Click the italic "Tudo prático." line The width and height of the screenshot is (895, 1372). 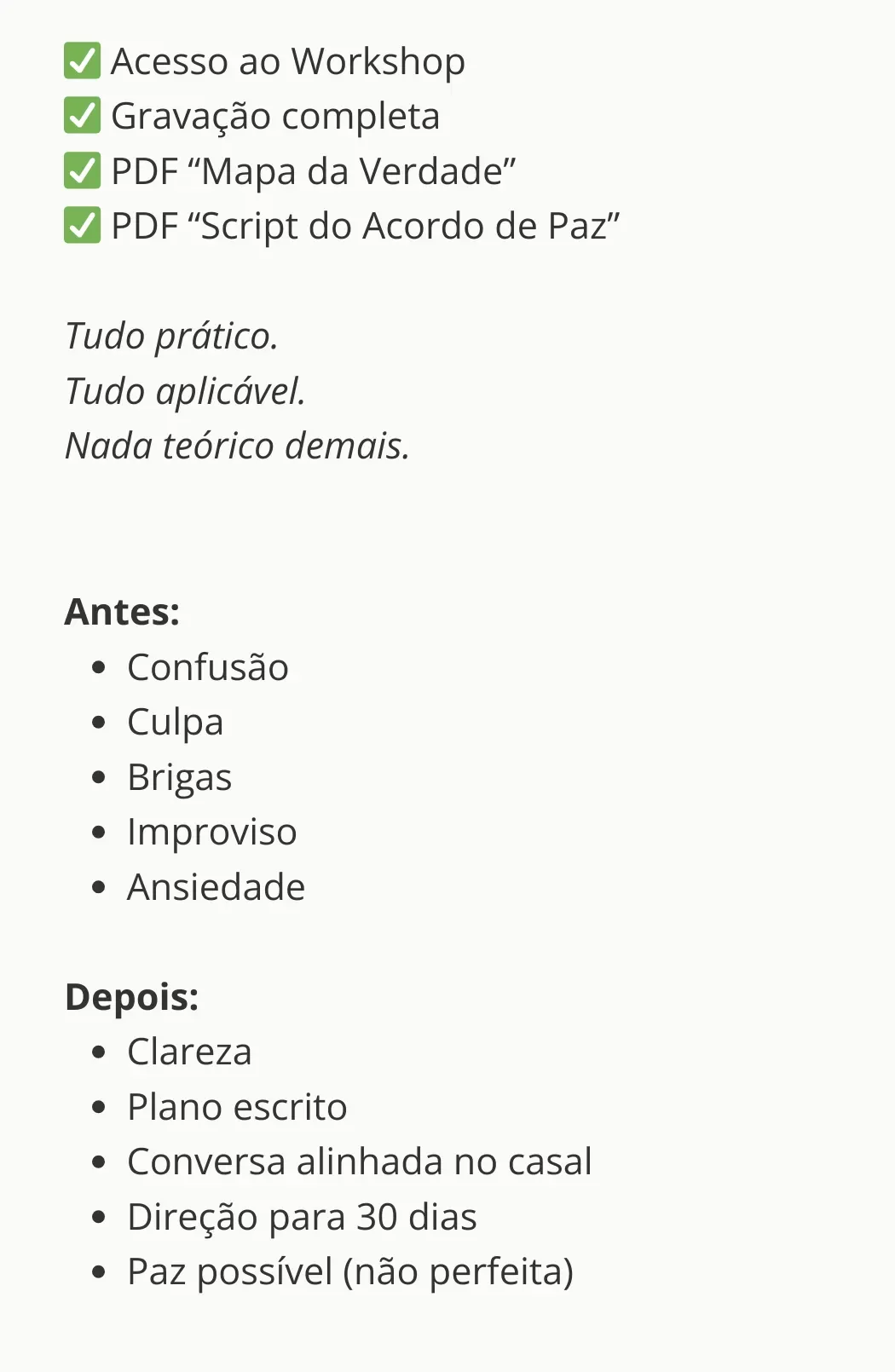tap(171, 336)
